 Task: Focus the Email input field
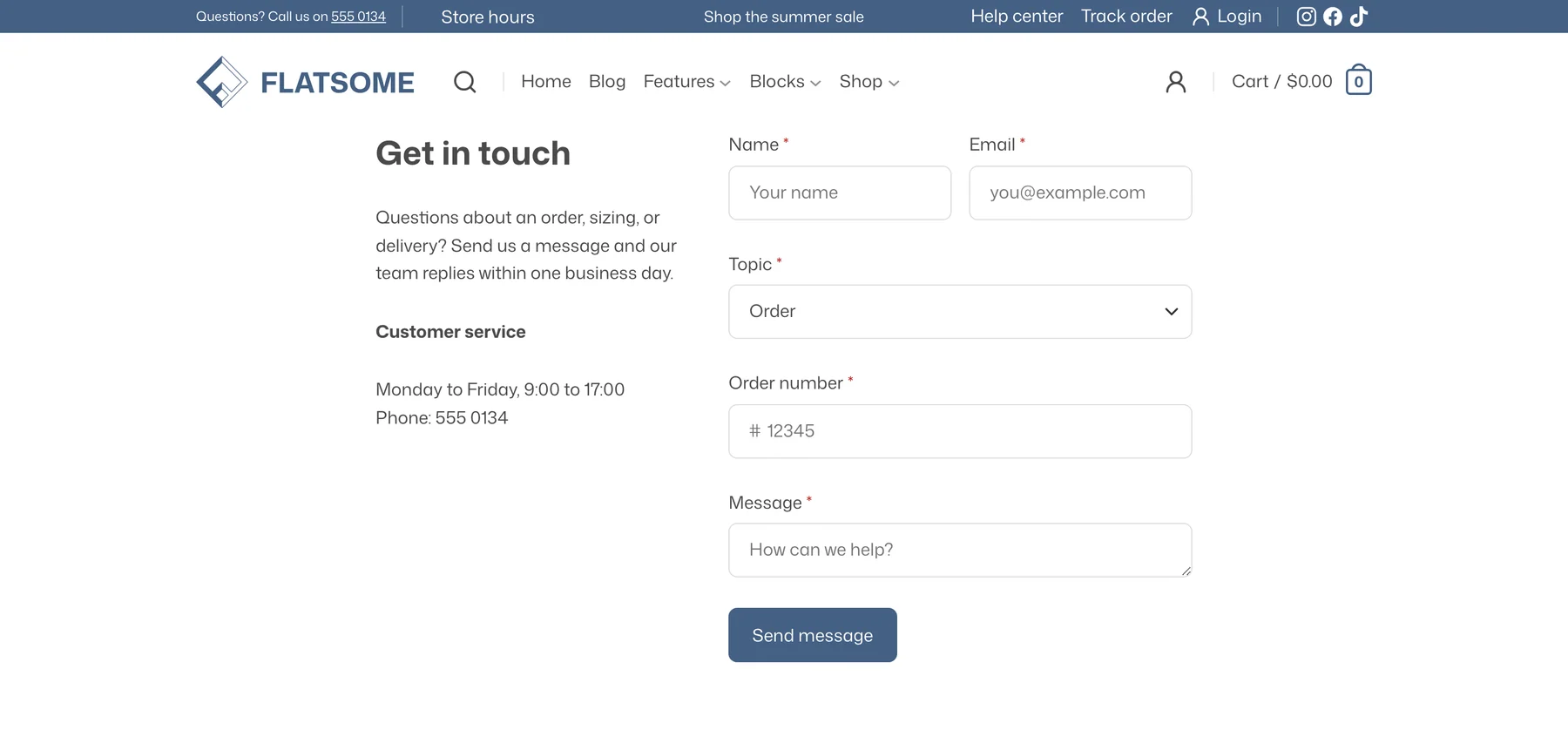pyautogui.click(x=1080, y=193)
